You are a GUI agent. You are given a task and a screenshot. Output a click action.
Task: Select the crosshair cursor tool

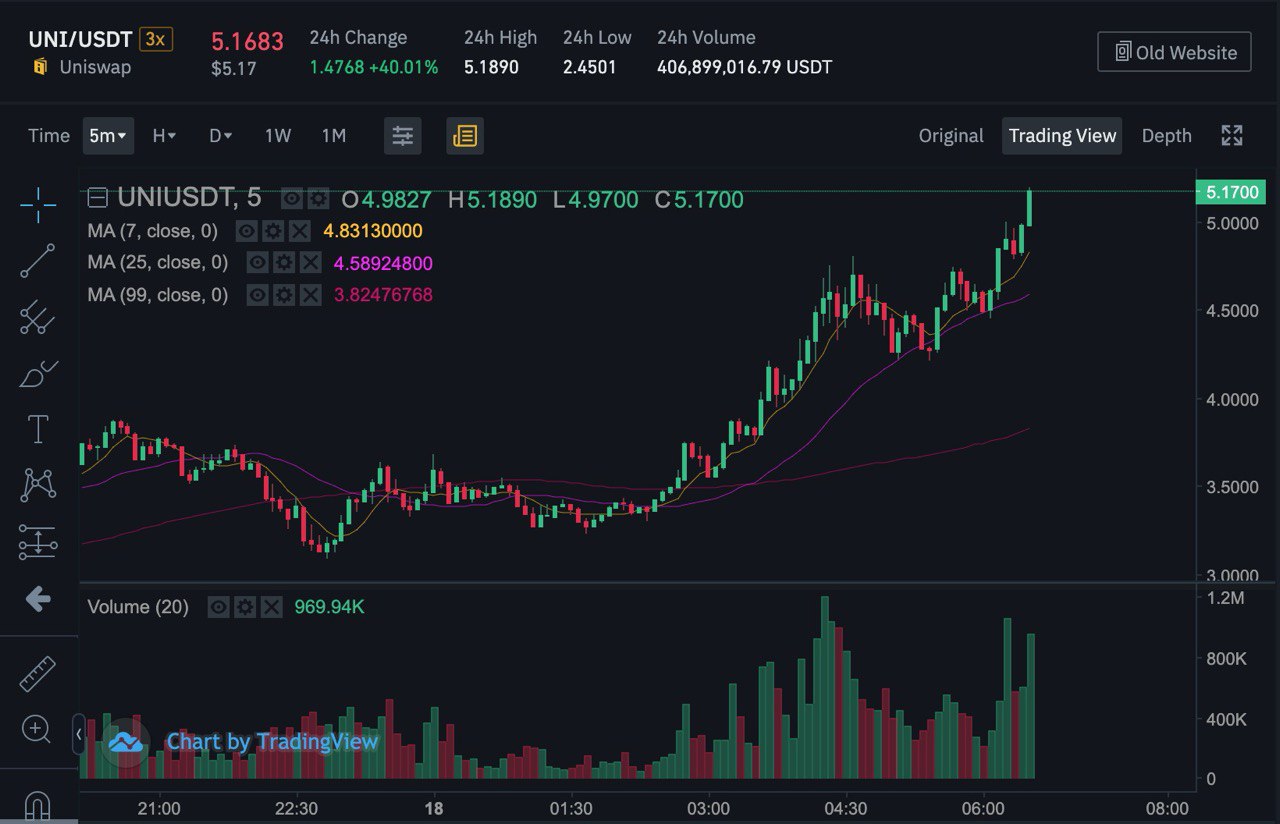click(38, 204)
